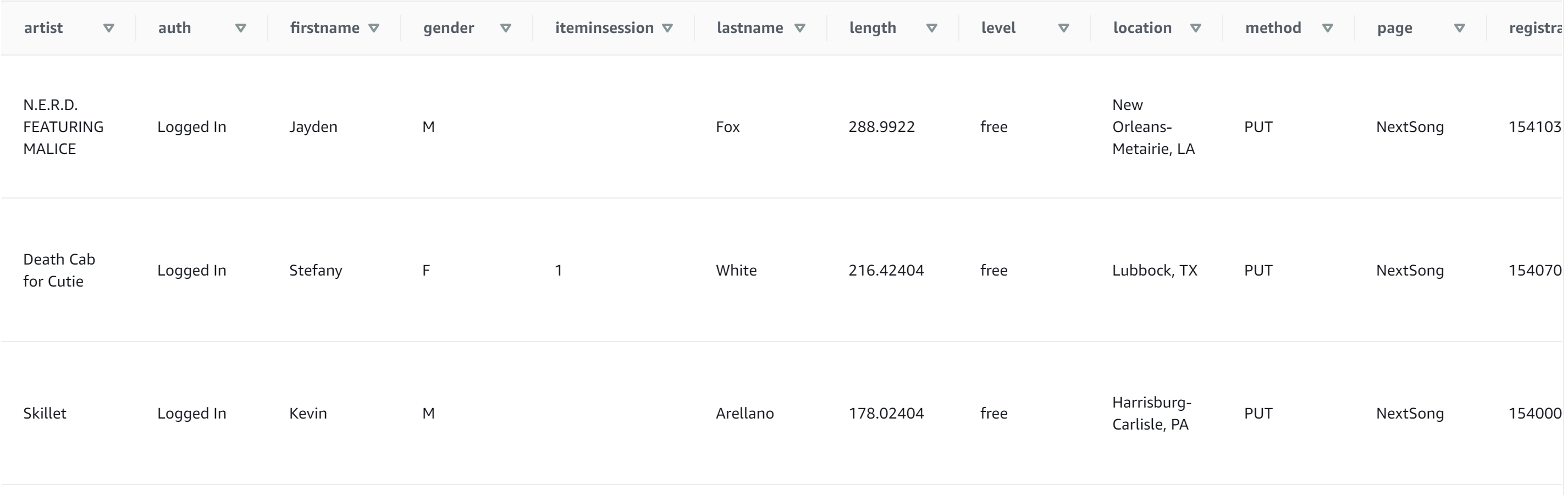1568x495 pixels.
Task: Click the artist column header
Action: [x=44, y=28]
